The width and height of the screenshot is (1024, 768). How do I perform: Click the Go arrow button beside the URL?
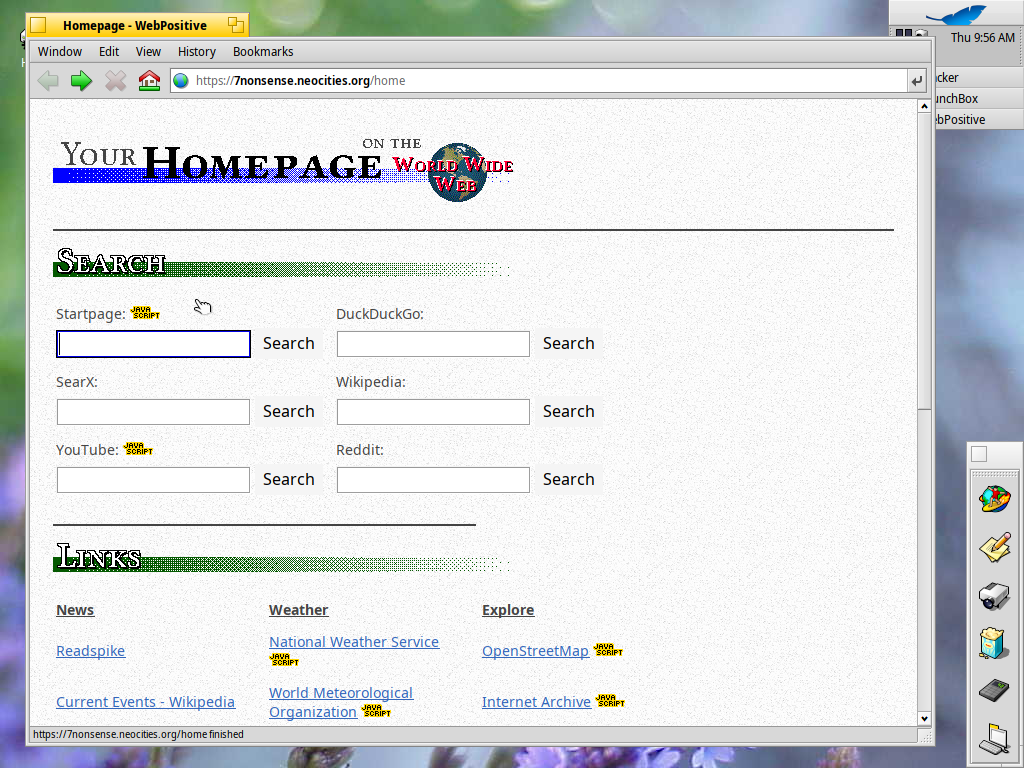pyautogui.click(x=917, y=81)
